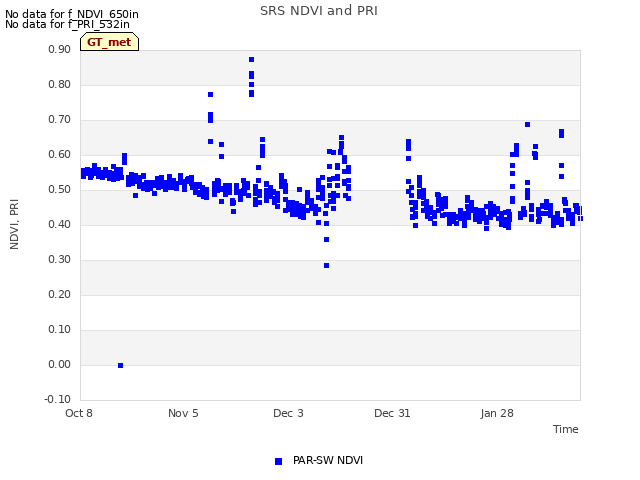640x480 pixels.
Task: Click the NDVI, PRI y-axis title
Action: coord(14,224)
